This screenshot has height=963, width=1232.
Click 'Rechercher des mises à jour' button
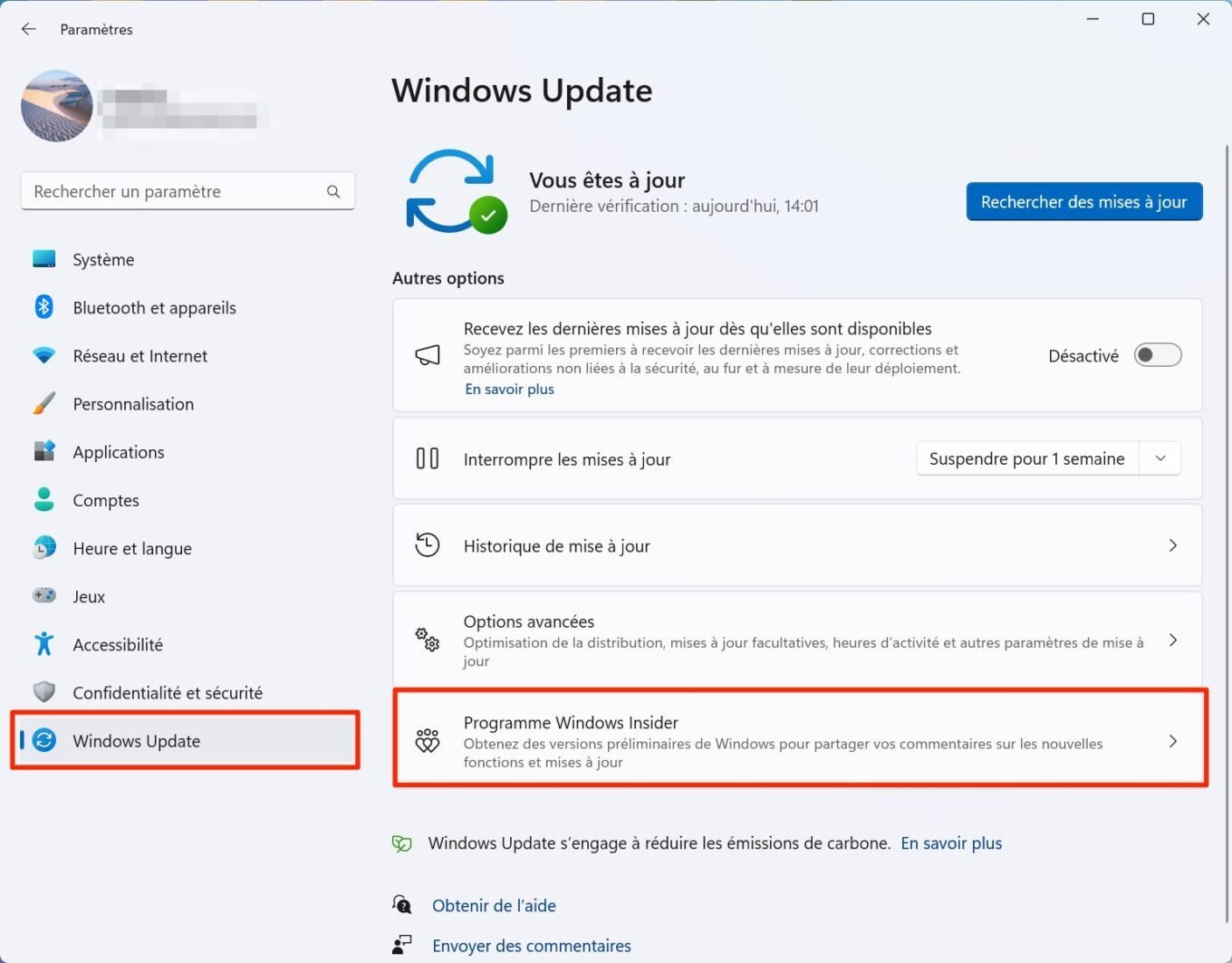click(1084, 201)
